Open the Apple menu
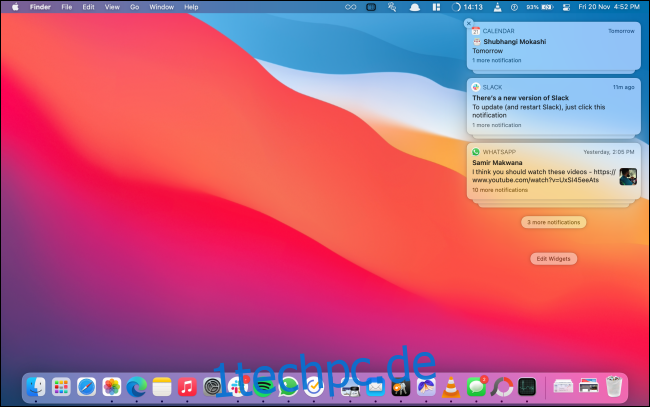The height and width of the screenshot is (407, 650). tap(15, 7)
